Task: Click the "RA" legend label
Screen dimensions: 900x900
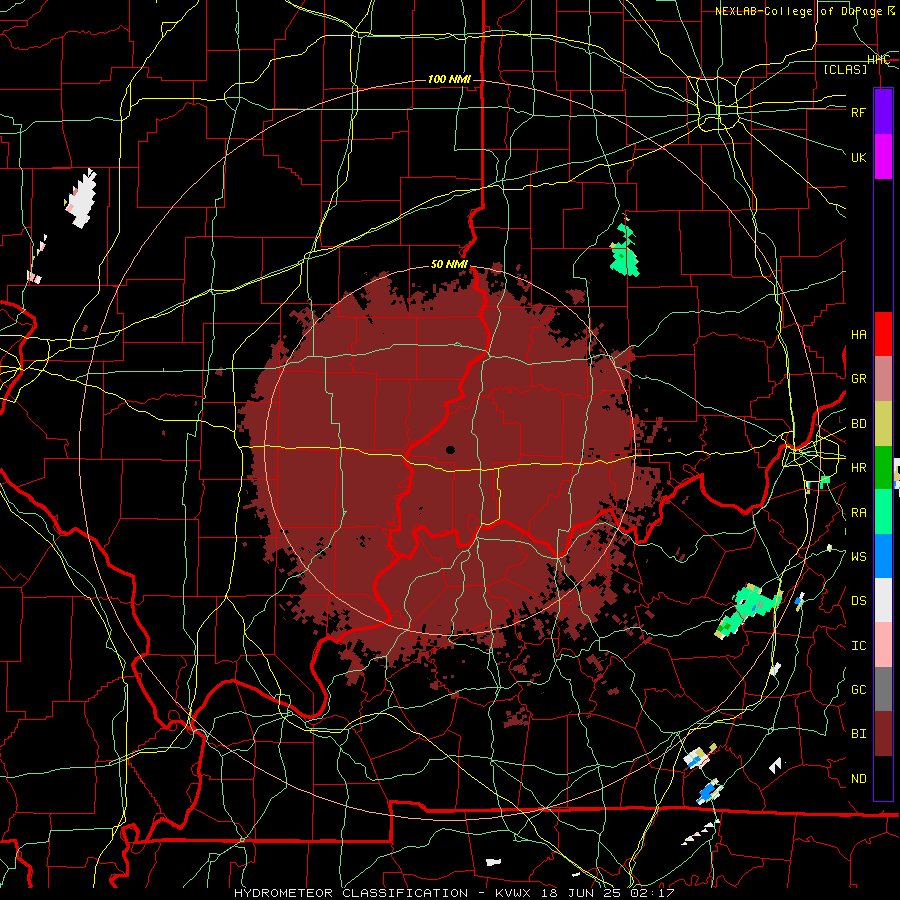Action: (x=858, y=513)
